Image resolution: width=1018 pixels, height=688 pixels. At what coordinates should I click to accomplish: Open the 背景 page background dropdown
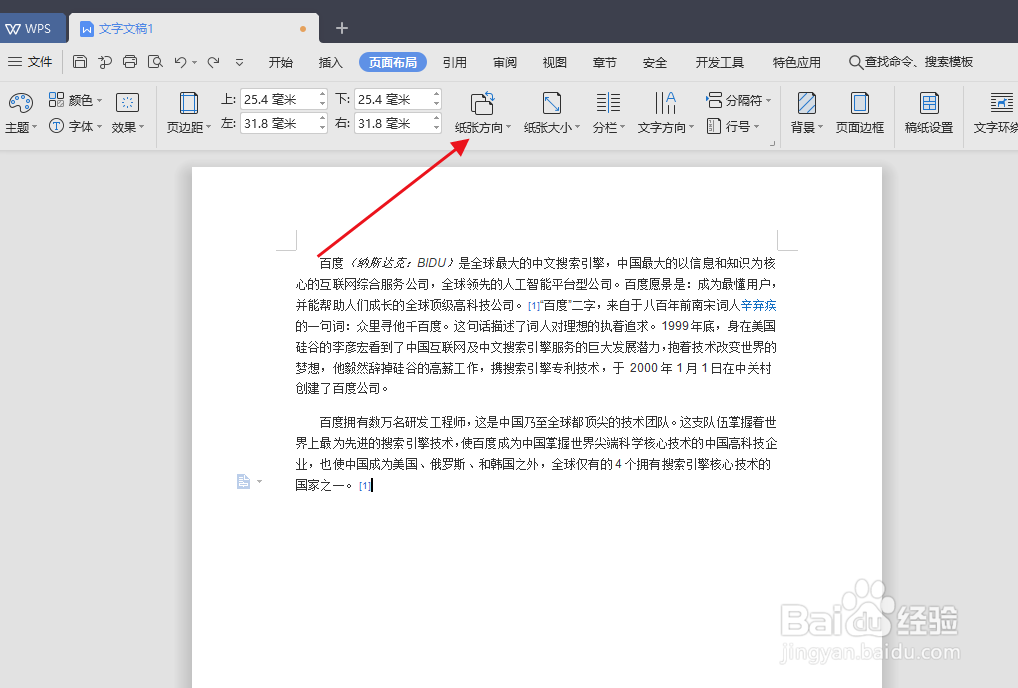point(806,112)
